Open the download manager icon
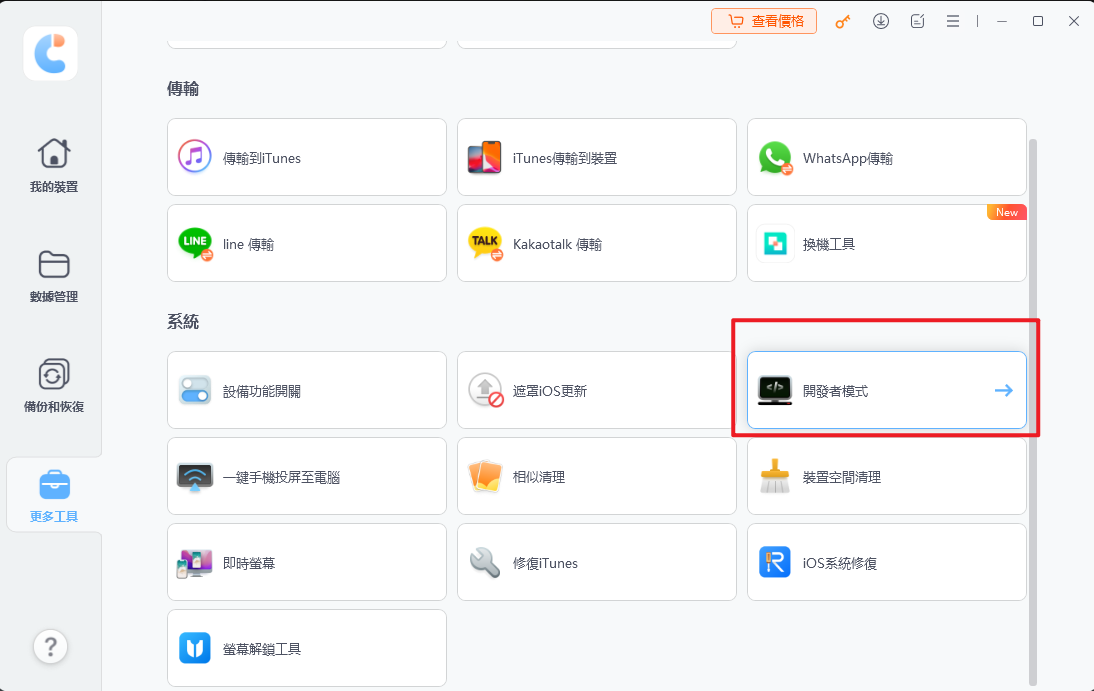This screenshot has width=1094, height=691. [x=881, y=21]
